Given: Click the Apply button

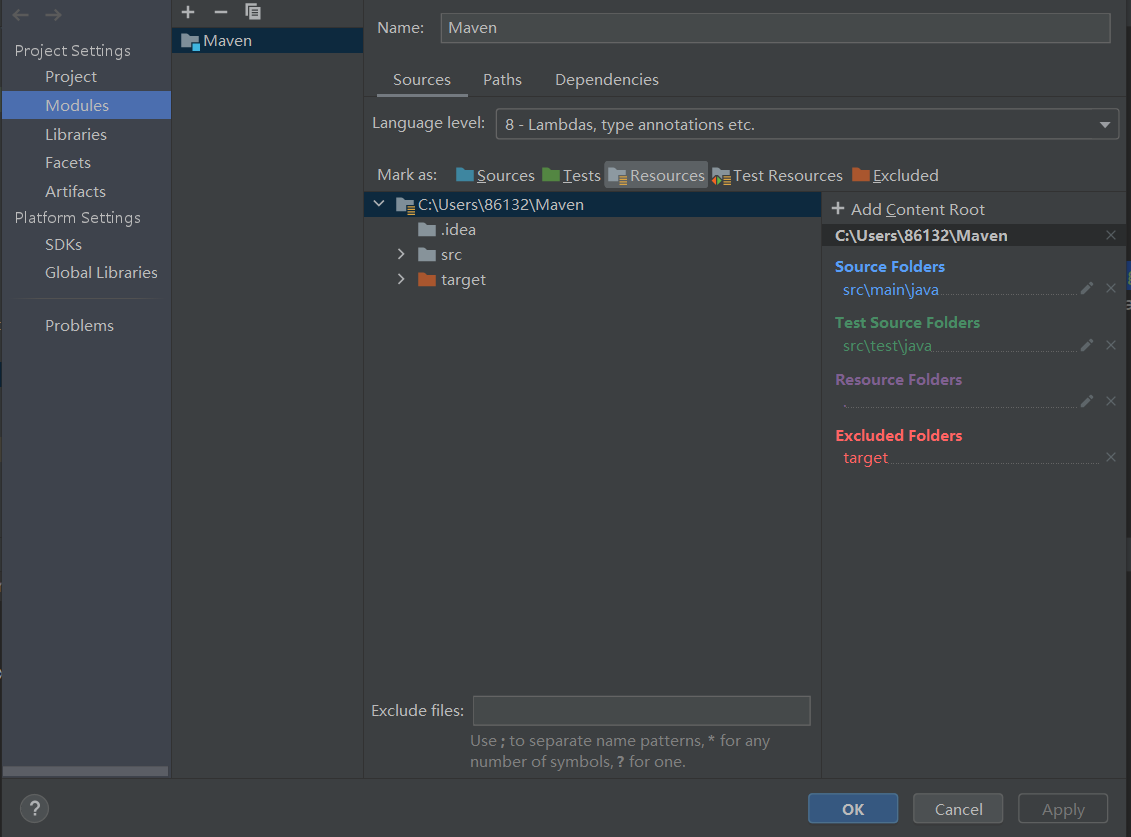Looking at the screenshot, I should (x=1062, y=808).
